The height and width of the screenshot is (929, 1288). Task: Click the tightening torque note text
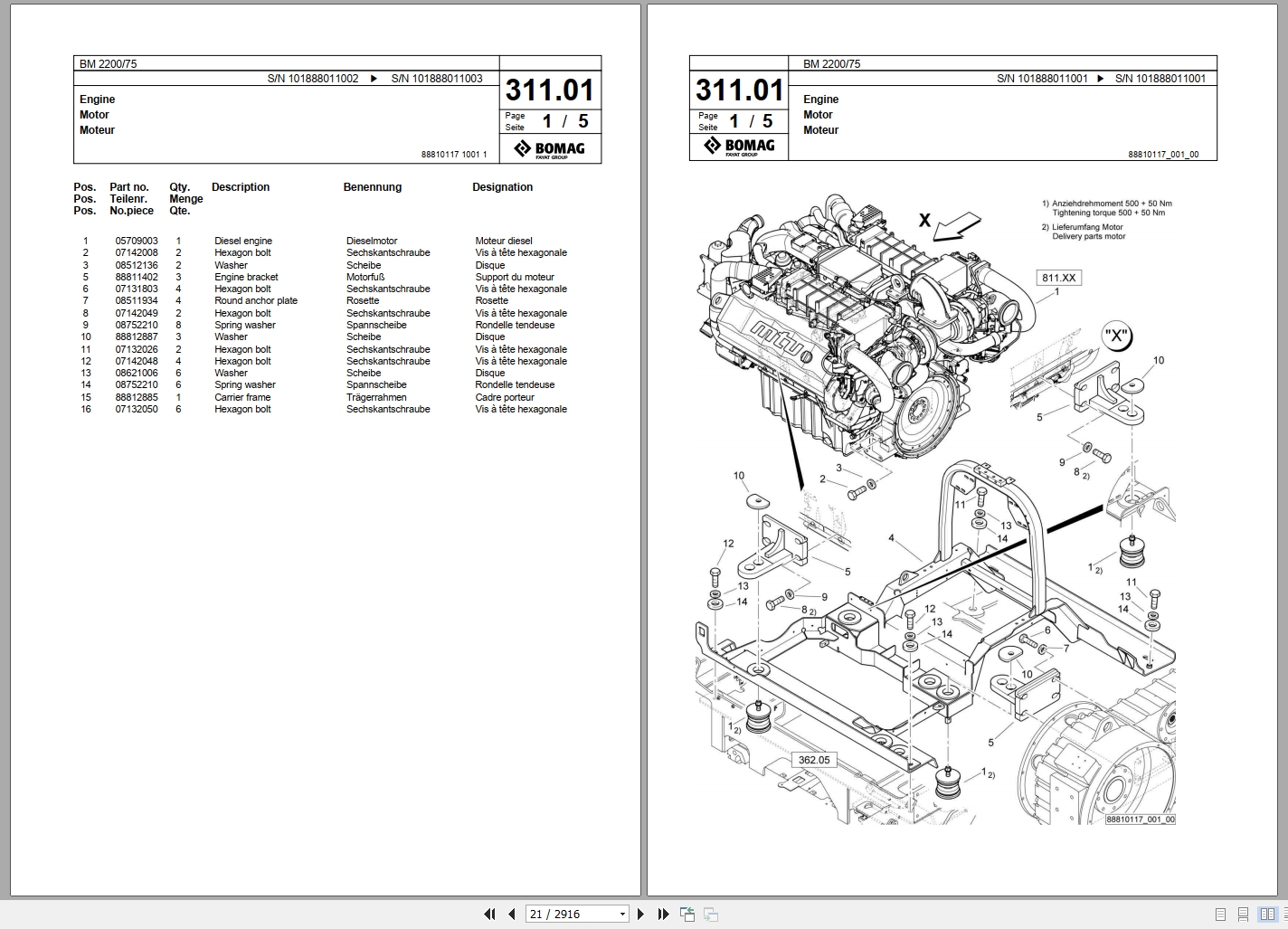click(x=1108, y=213)
